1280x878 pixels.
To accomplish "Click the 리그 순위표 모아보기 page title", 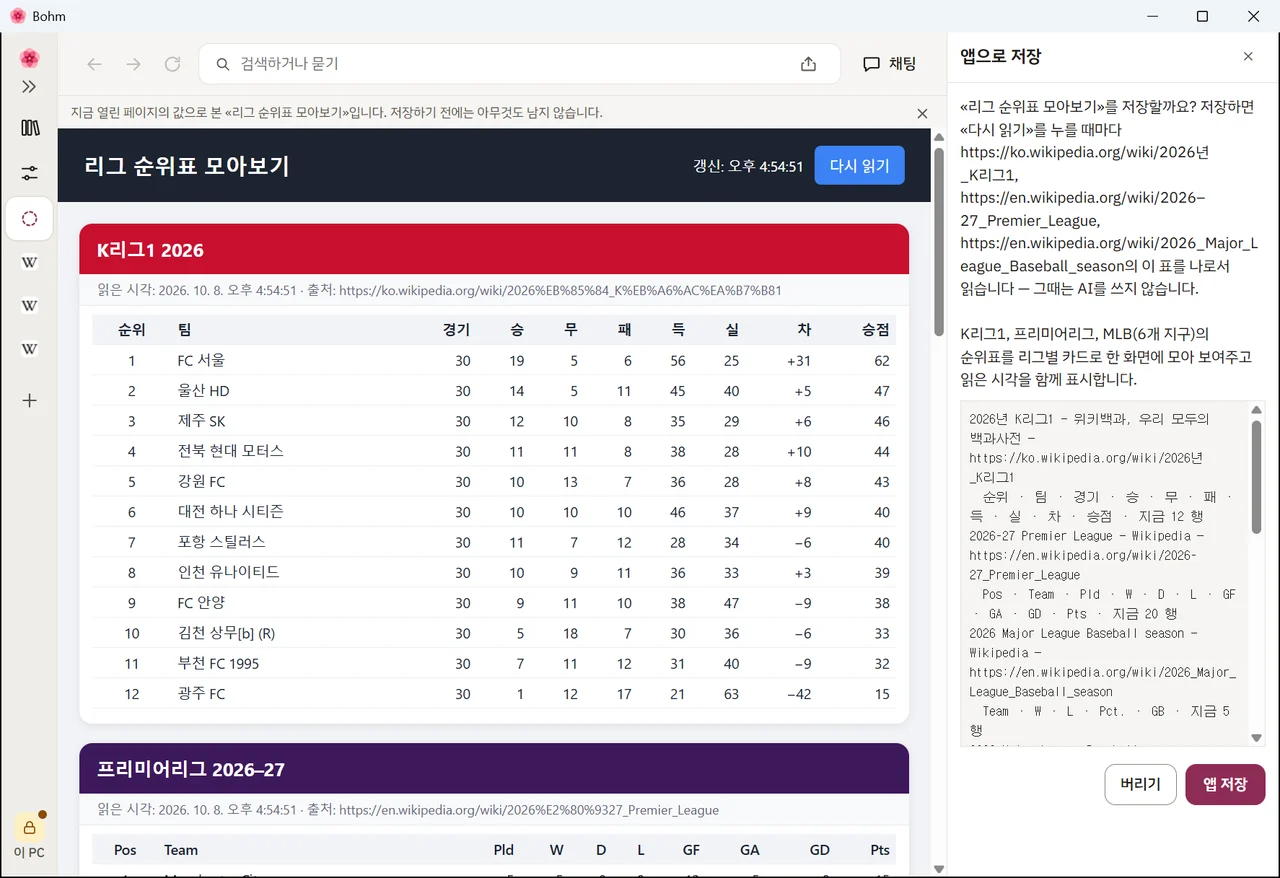I will [187, 166].
